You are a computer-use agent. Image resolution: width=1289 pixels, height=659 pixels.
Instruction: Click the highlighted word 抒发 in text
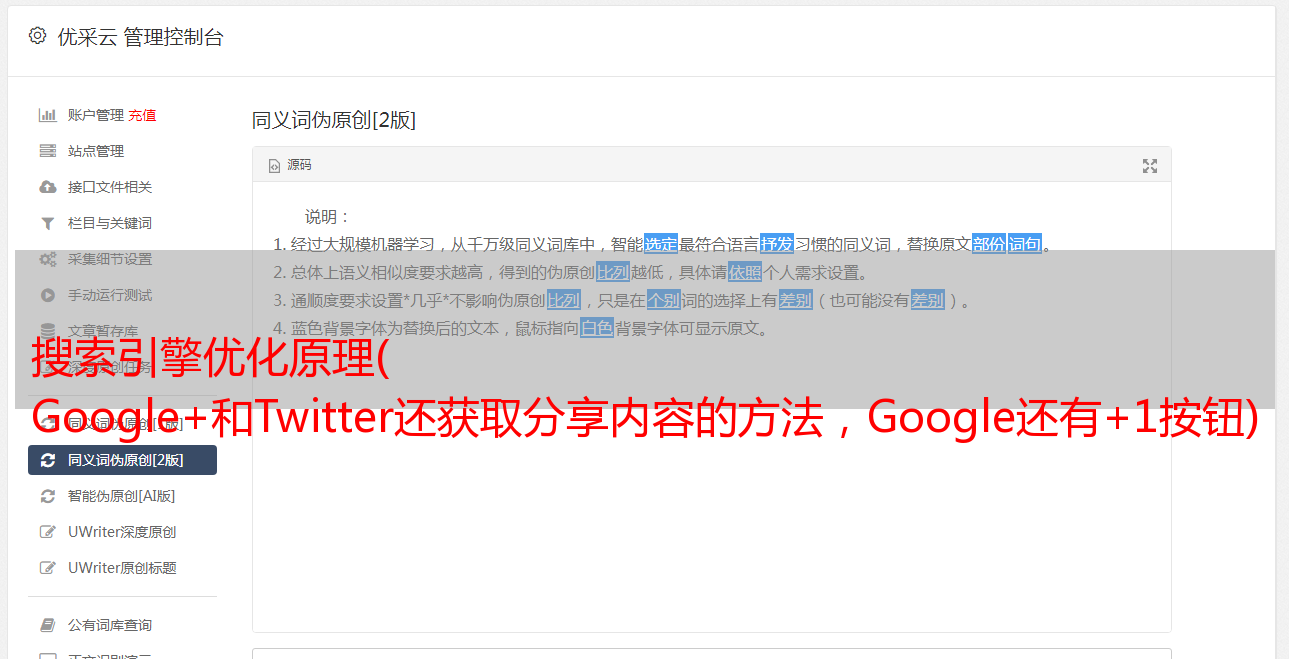coord(777,244)
